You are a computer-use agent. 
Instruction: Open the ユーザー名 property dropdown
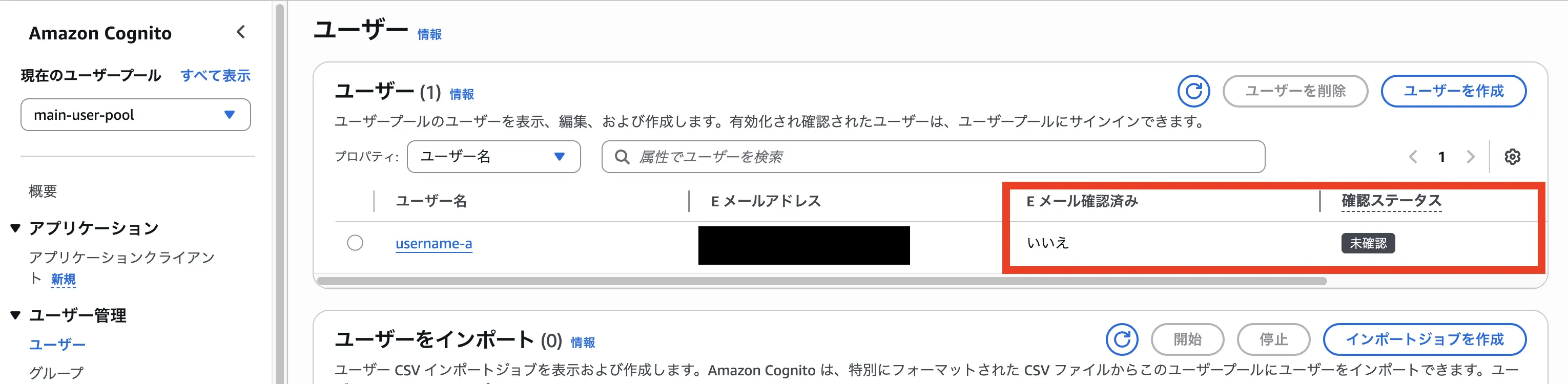click(x=493, y=157)
